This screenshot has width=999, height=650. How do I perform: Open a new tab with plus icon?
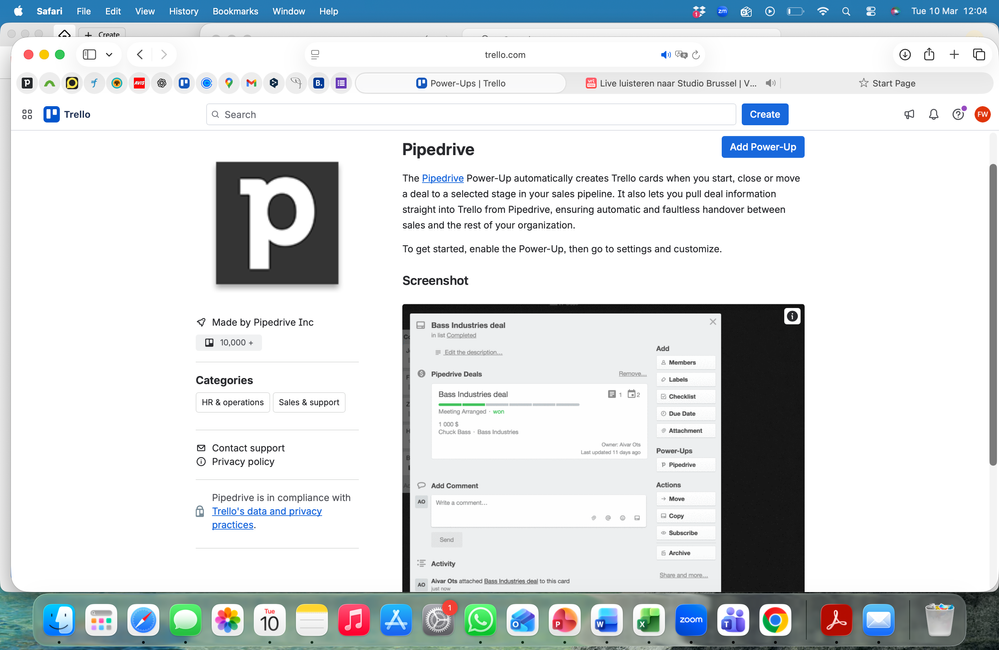(954, 55)
